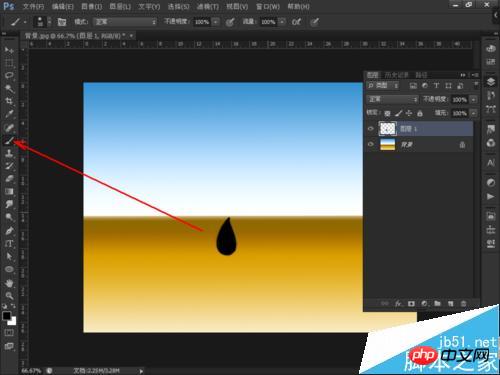
Task: Switch to the 历史记录 tab
Action: tap(397, 75)
